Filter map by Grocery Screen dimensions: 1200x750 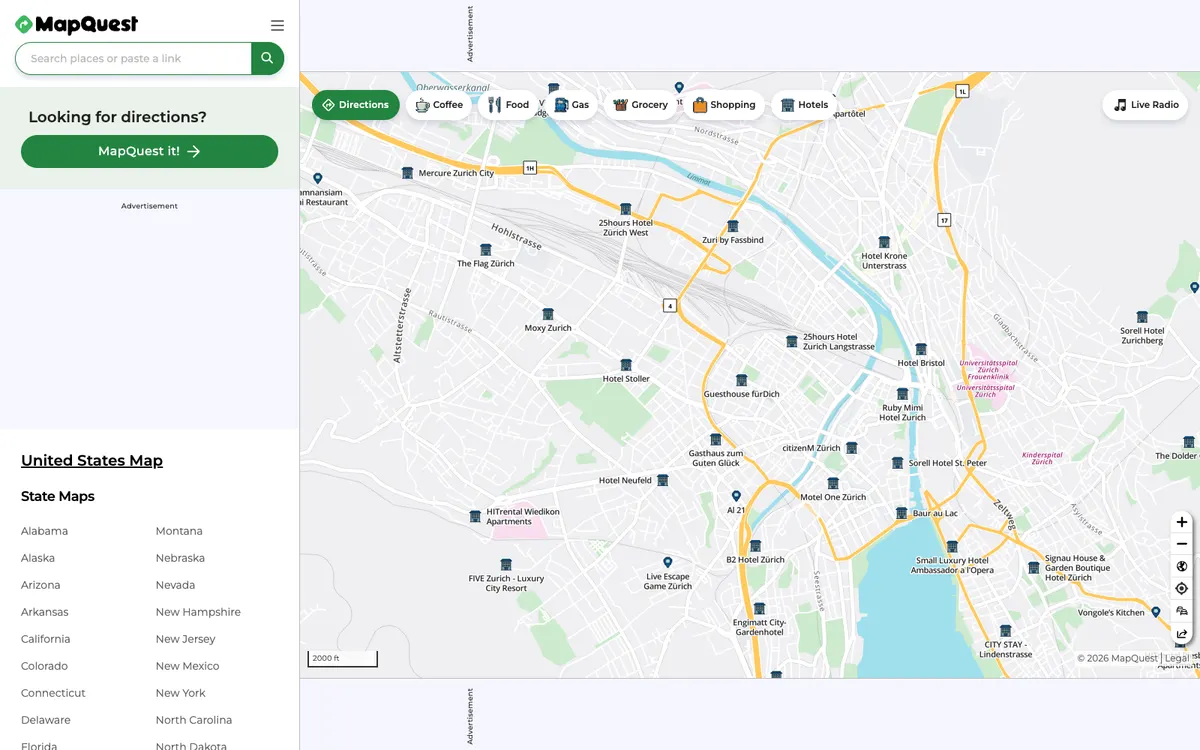[640, 105]
